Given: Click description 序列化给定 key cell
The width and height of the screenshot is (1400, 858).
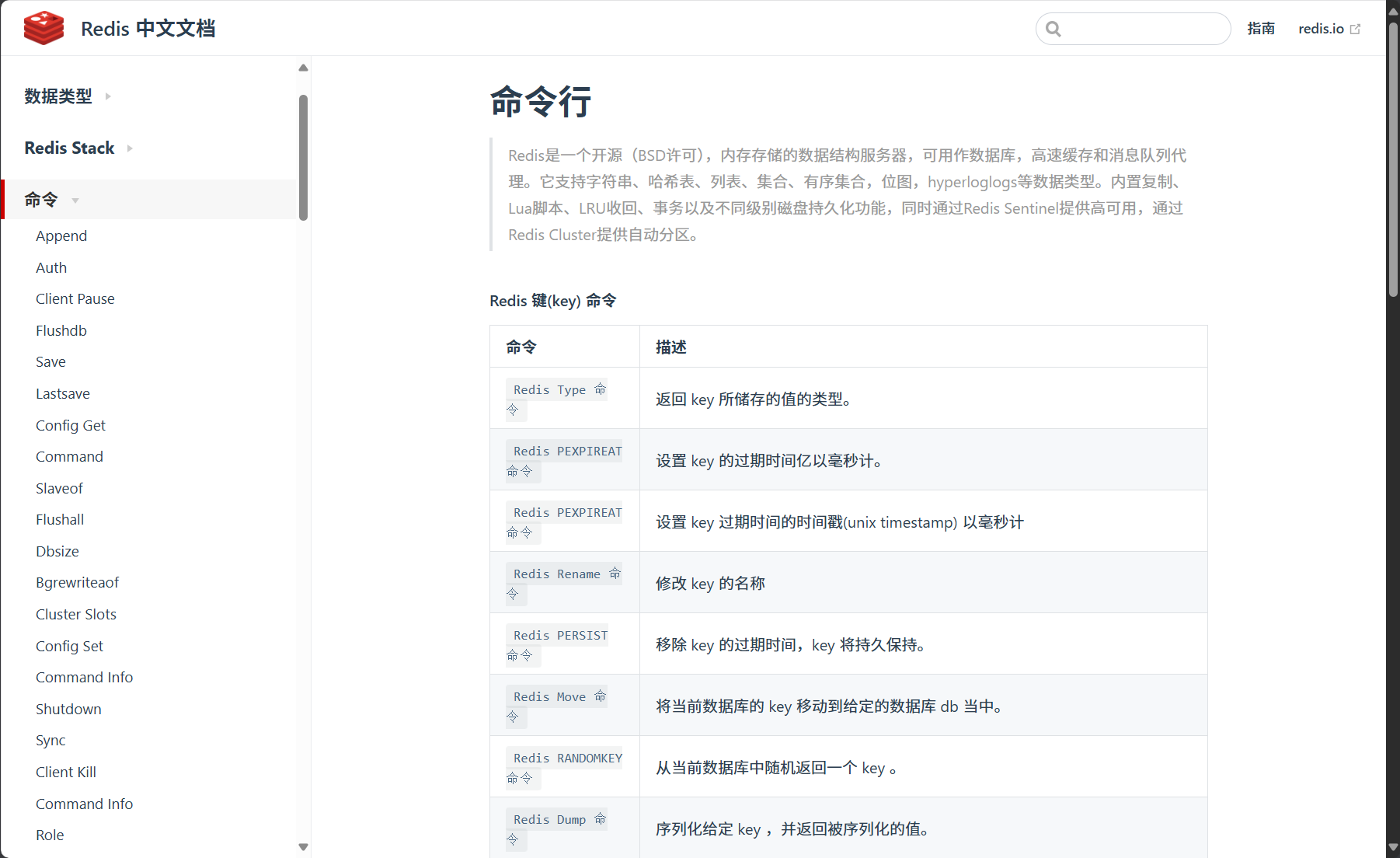Looking at the screenshot, I should tap(923, 828).
